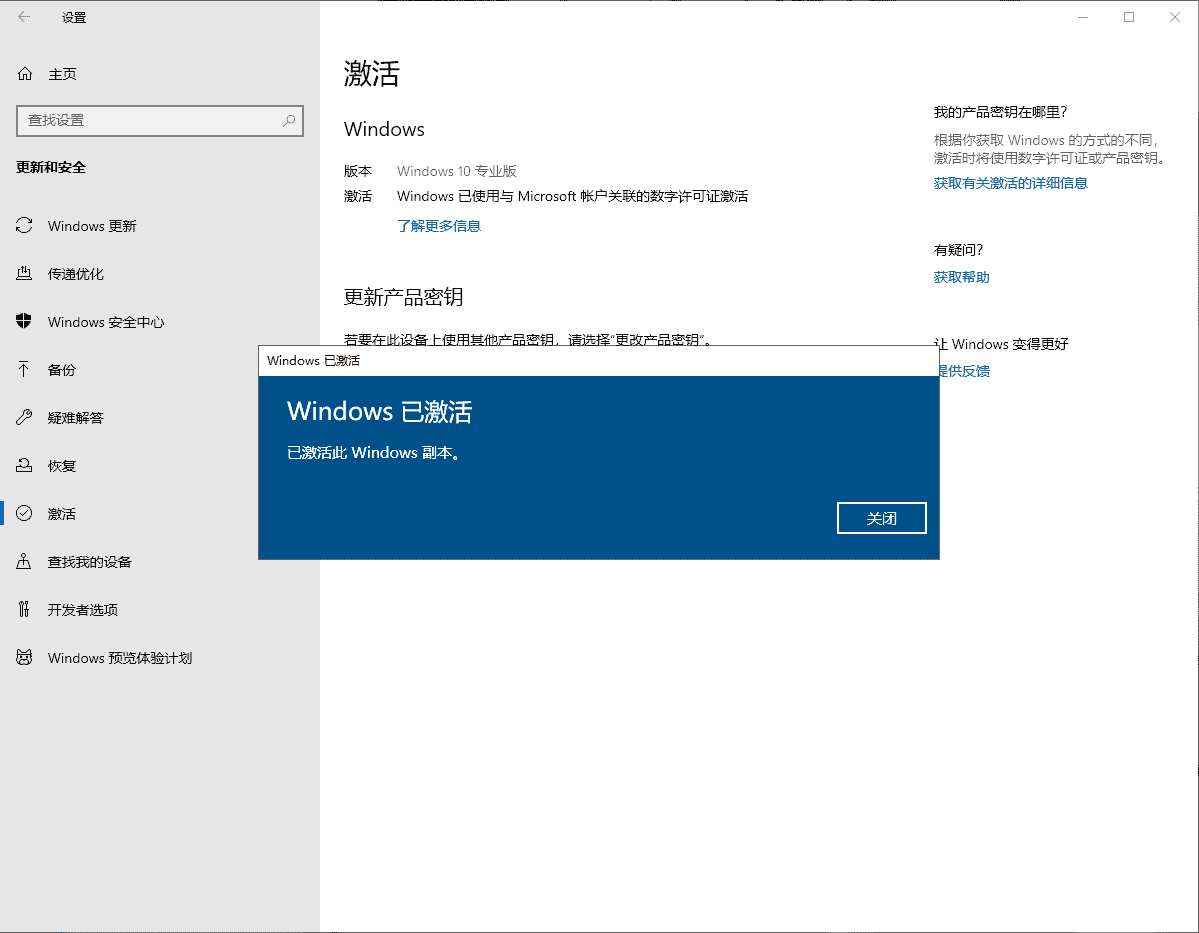1199x933 pixels.
Task: Maximize the Settings window
Action: [1129, 17]
